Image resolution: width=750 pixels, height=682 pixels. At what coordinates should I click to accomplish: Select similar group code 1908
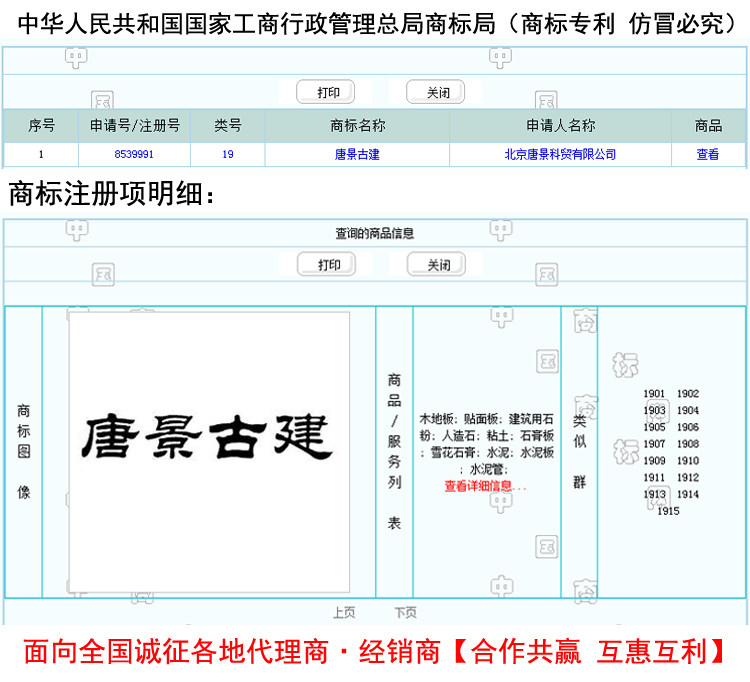pos(688,444)
